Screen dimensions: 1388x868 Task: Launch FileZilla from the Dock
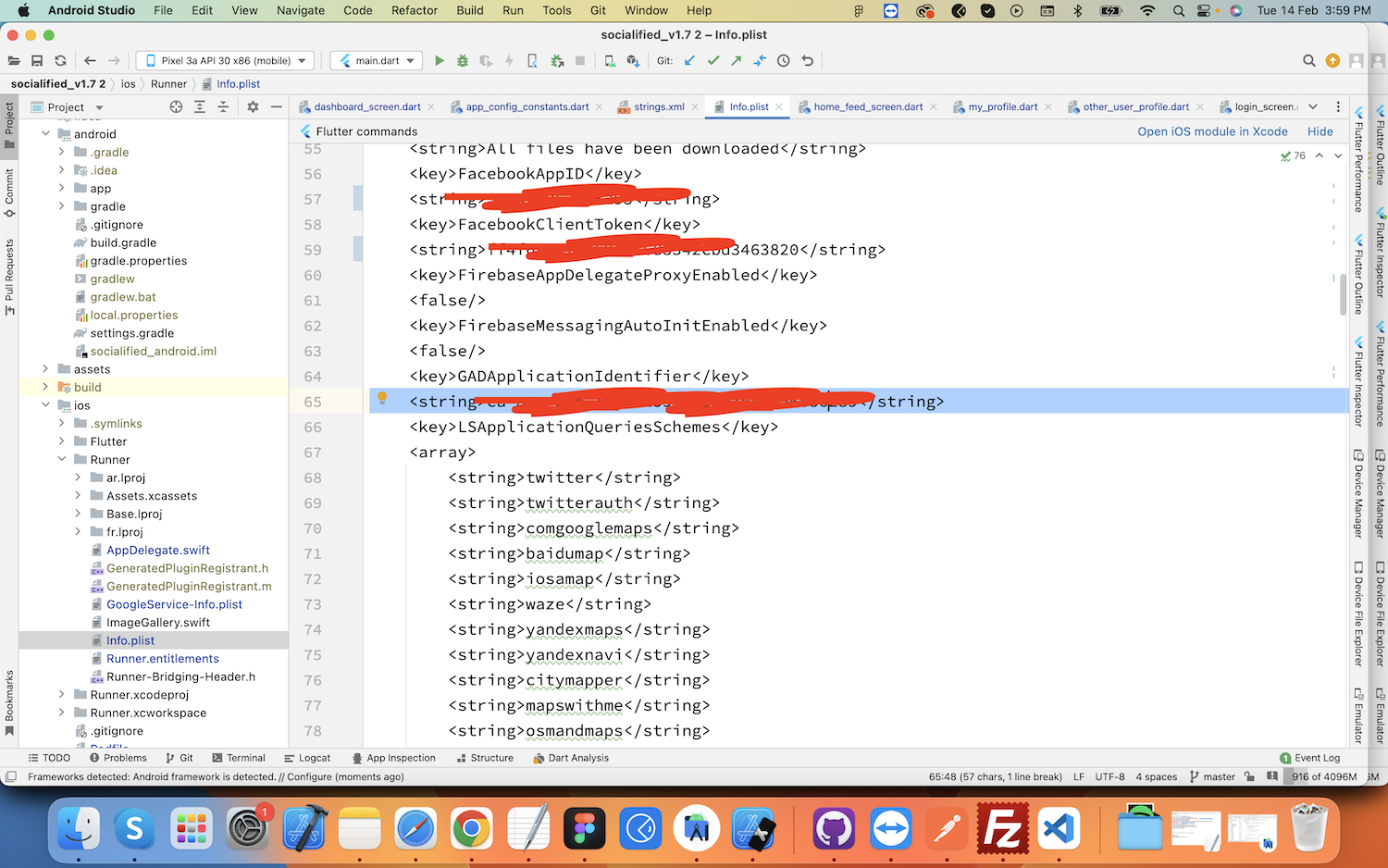pos(1002,828)
